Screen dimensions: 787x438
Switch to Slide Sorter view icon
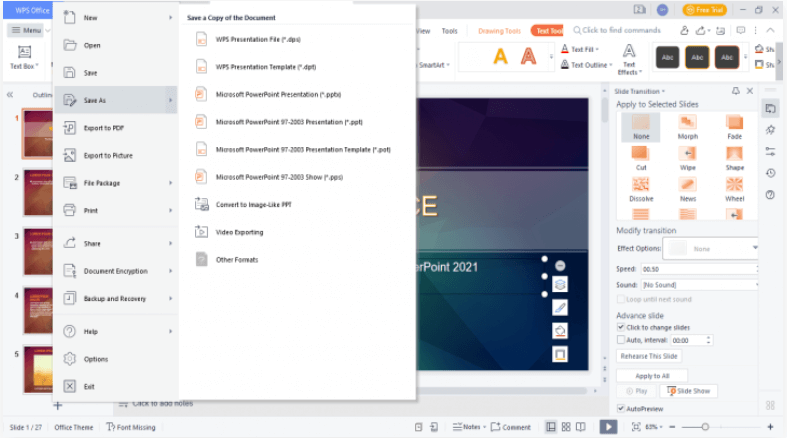[566, 427]
